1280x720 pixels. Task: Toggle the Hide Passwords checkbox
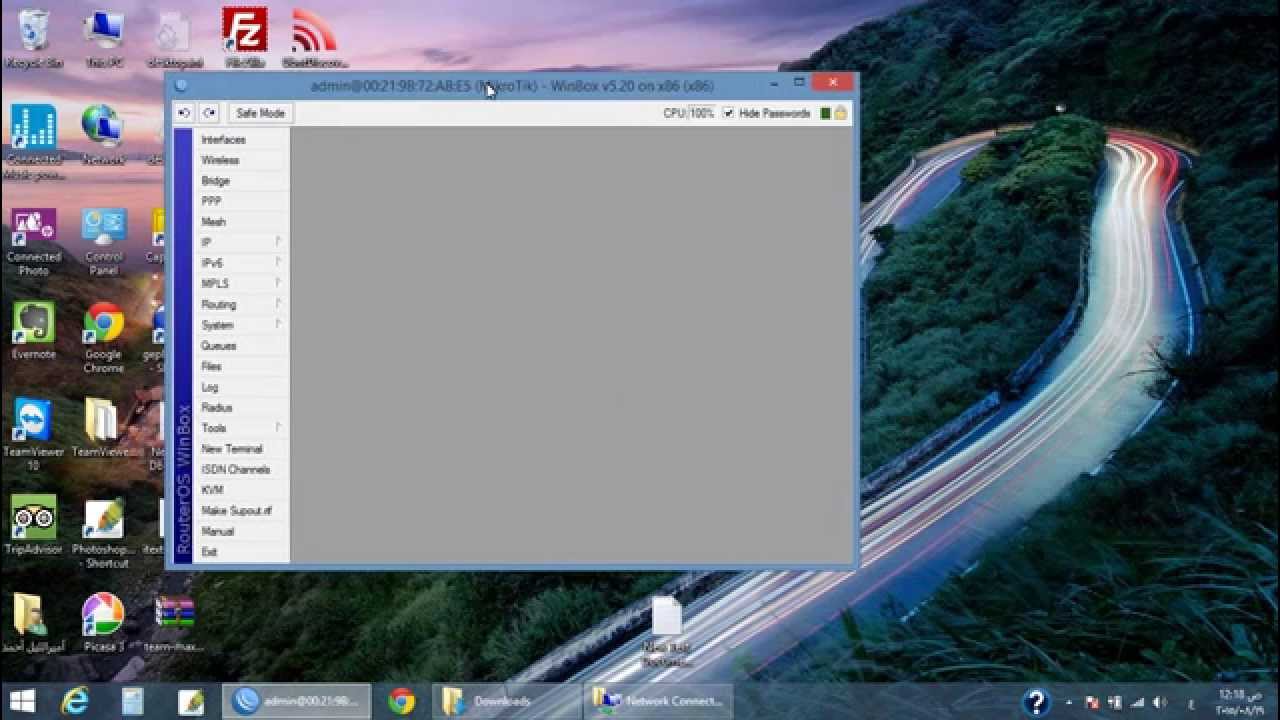(729, 113)
